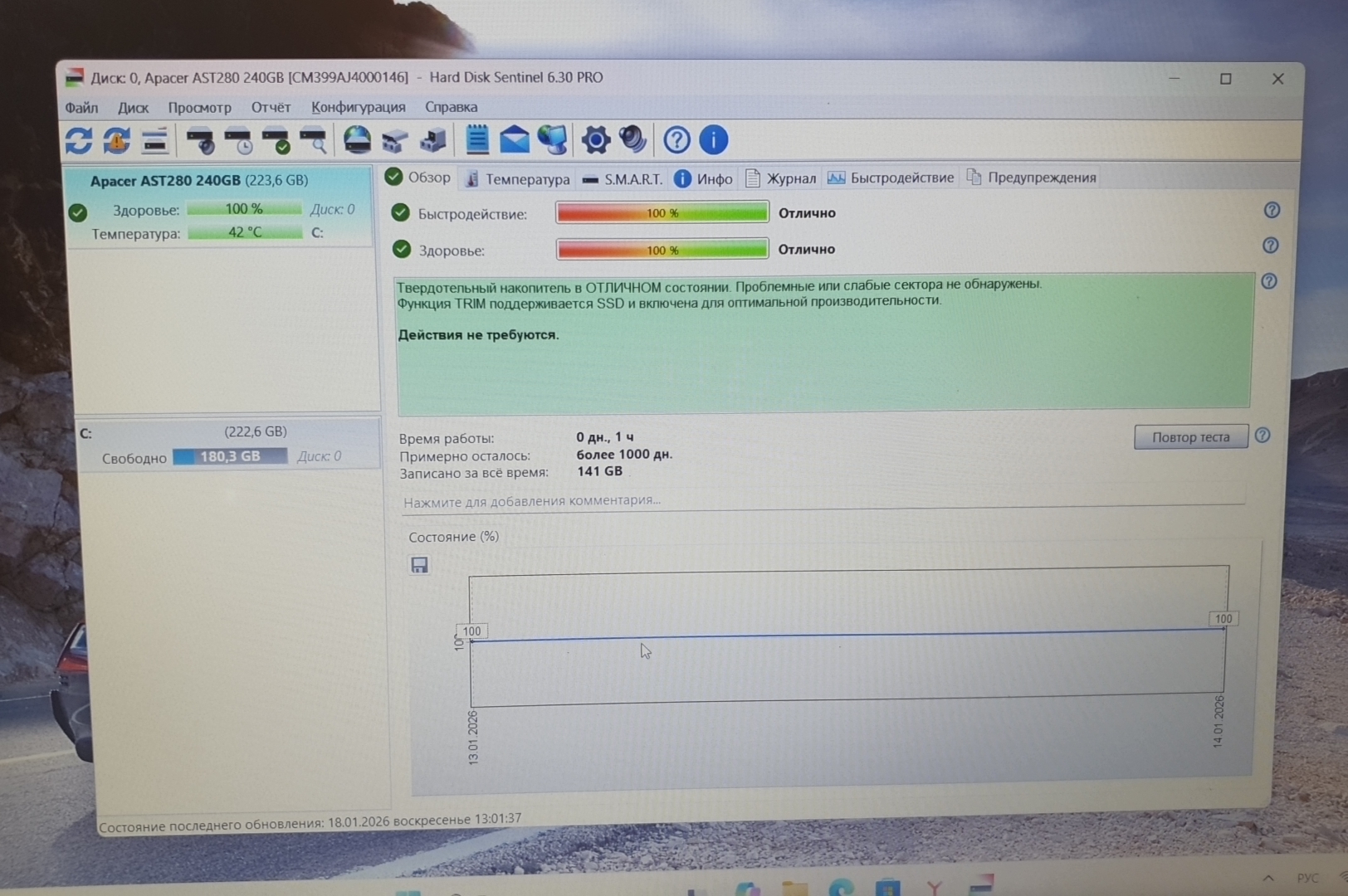Screen dimensions: 1348x896
Task: Click the blue info circle toolbar icon
Action: click(713, 140)
